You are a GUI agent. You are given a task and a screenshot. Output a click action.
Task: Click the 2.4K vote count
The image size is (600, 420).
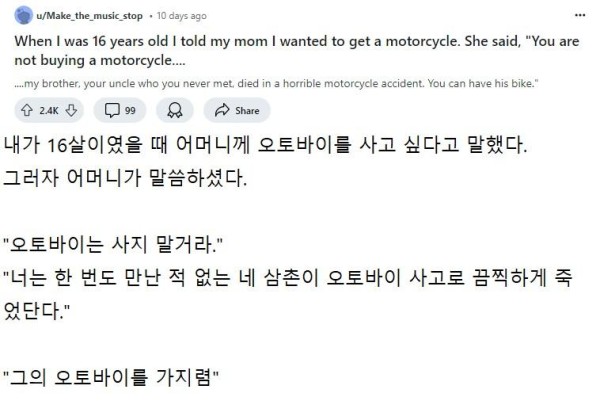coord(49,111)
